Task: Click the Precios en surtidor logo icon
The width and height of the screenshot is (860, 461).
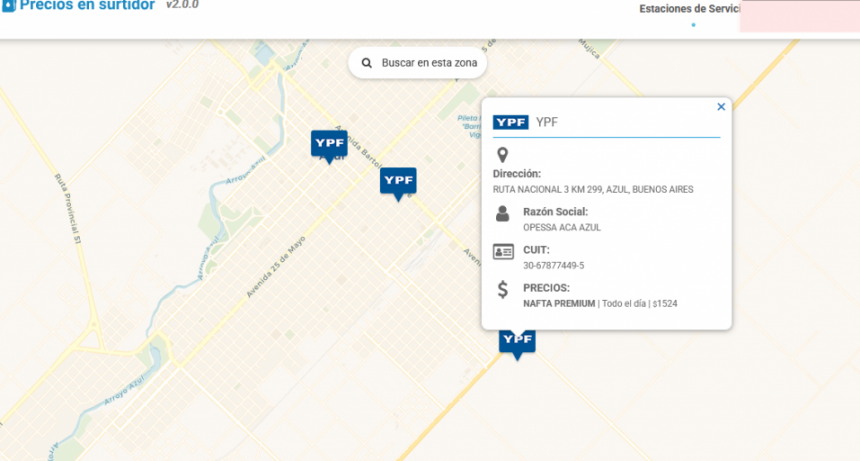Action: pos(7,5)
